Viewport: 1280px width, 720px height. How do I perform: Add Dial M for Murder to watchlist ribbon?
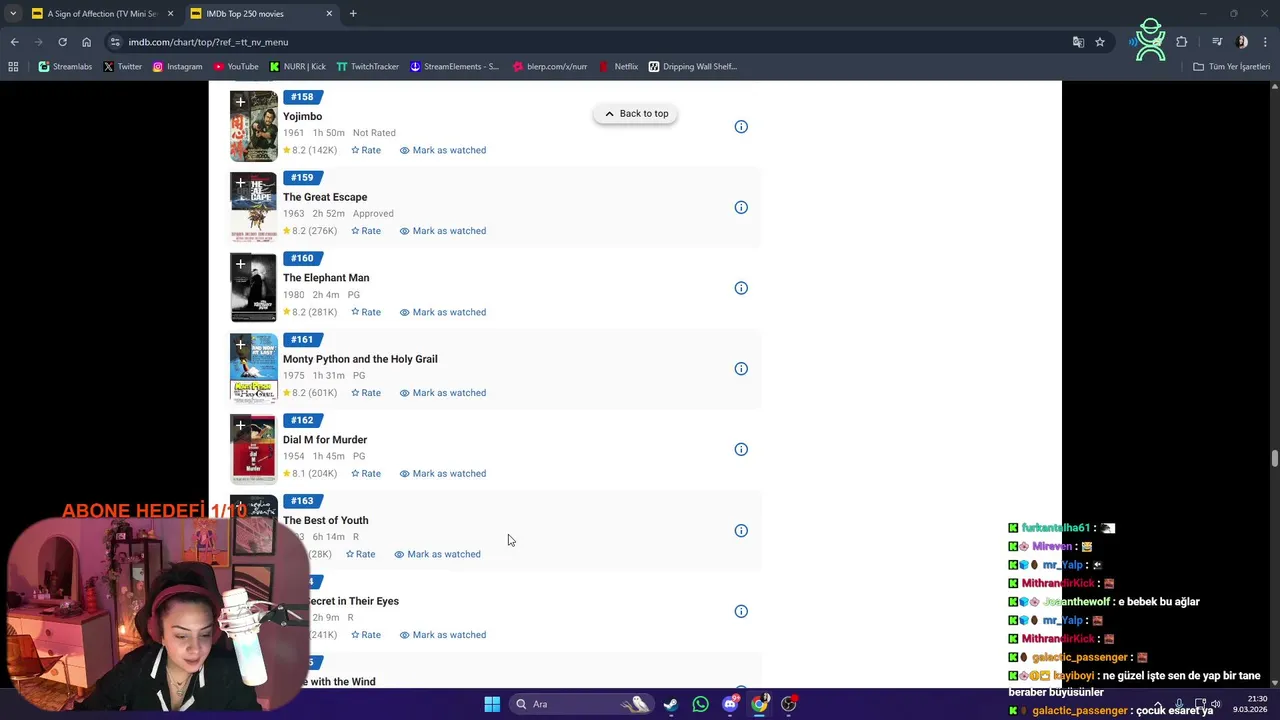240,426
